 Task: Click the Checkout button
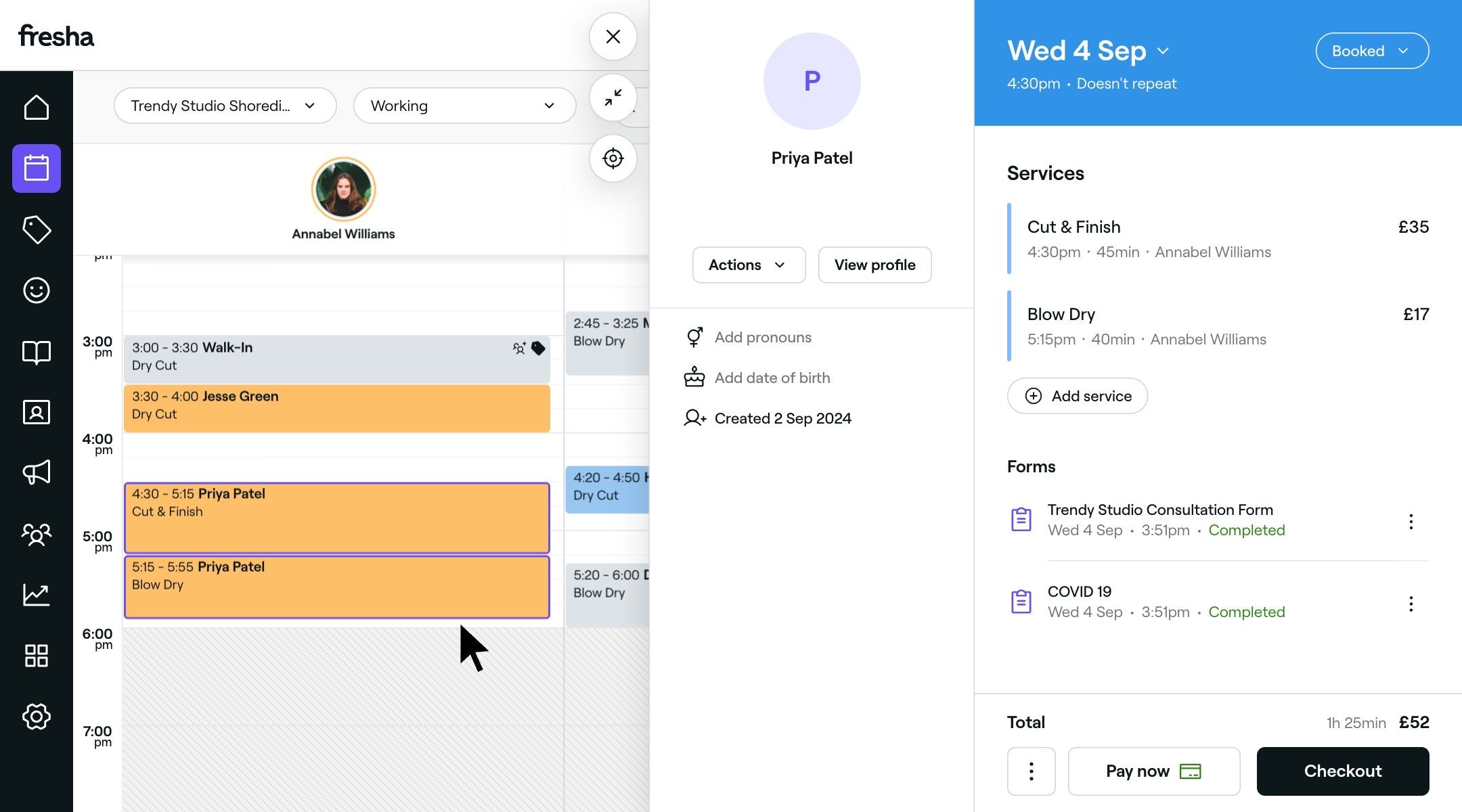click(x=1342, y=771)
